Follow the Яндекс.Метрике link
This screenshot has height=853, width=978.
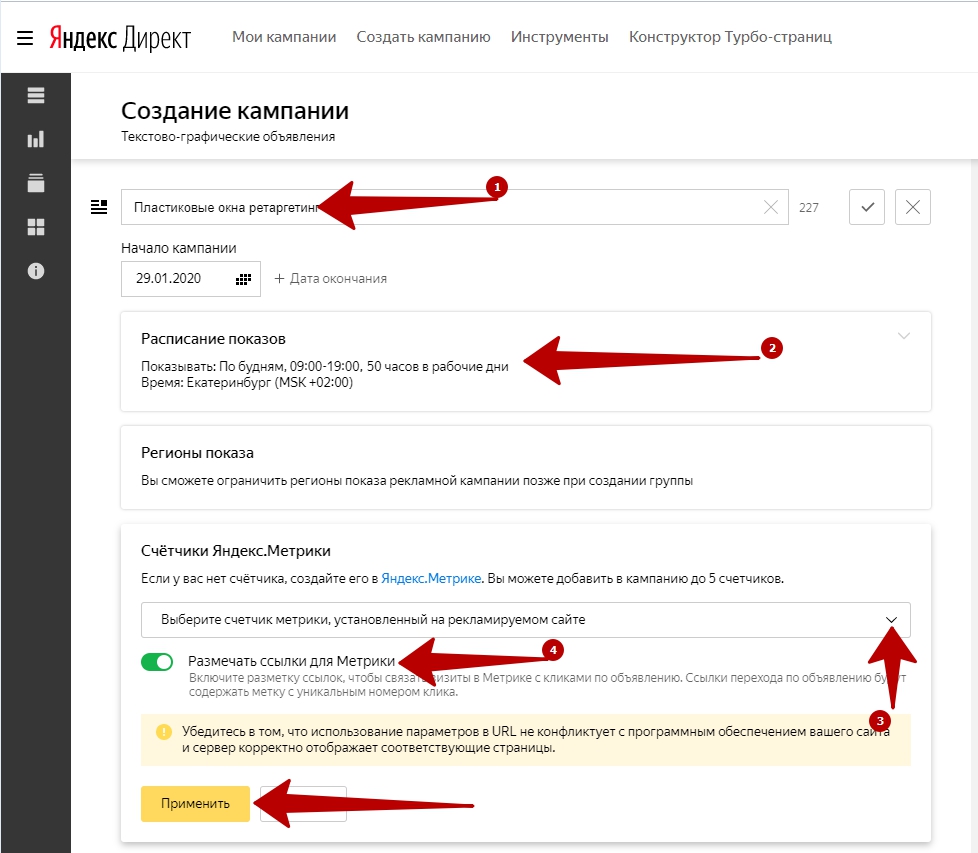(x=431, y=579)
